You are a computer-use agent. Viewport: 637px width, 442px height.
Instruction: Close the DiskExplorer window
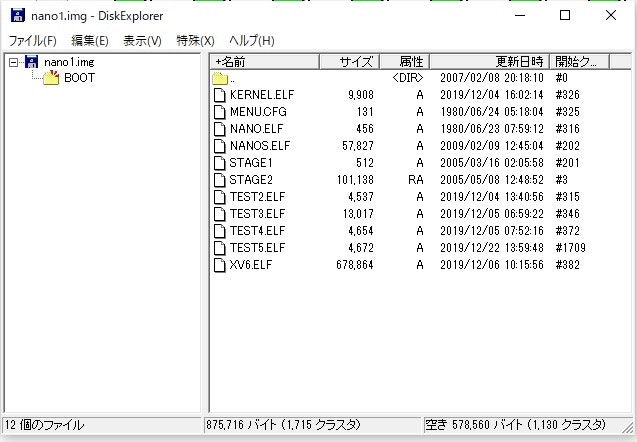(x=611, y=15)
